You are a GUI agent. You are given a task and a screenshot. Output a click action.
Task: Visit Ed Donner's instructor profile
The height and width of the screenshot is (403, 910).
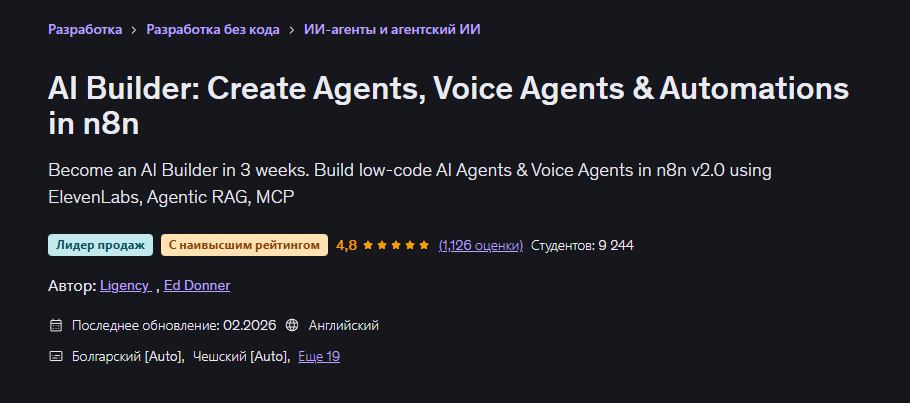click(197, 286)
